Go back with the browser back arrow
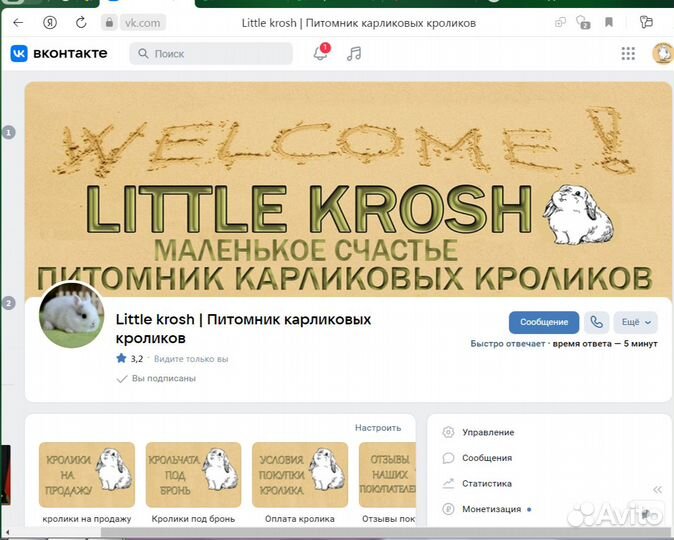The width and height of the screenshot is (674, 540). tap(18, 23)
